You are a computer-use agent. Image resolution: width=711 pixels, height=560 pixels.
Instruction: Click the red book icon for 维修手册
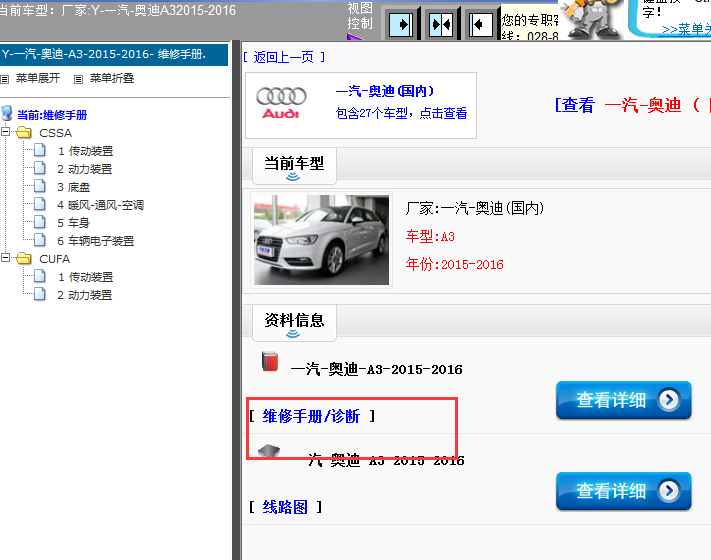click(270, 362)
